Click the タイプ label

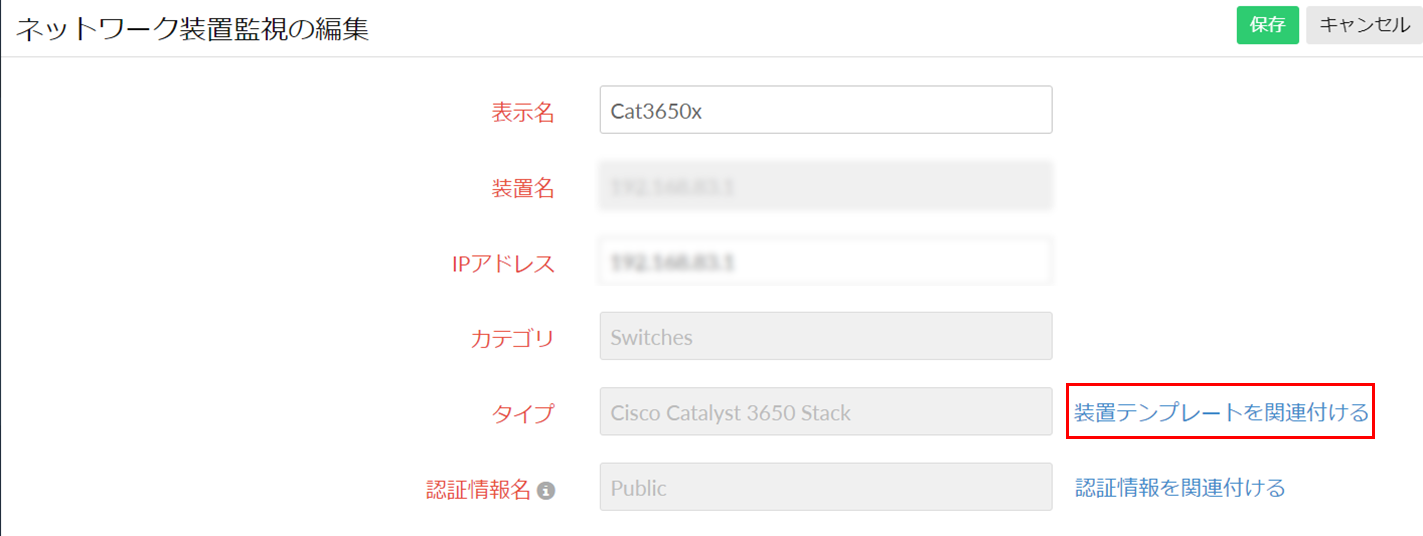click(x=522, y=413)
